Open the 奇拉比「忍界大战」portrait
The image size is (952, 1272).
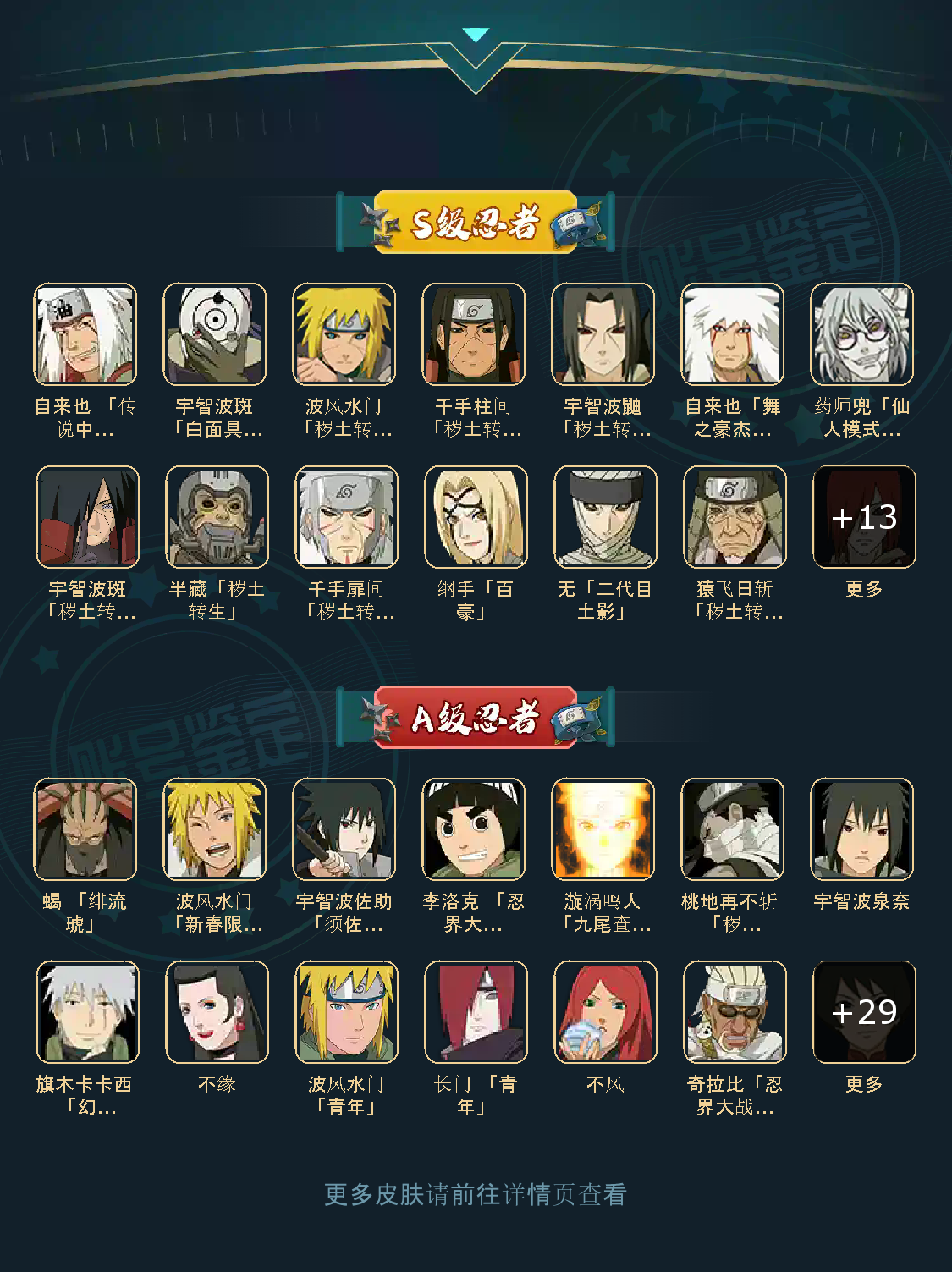[x=735, y=1012]
